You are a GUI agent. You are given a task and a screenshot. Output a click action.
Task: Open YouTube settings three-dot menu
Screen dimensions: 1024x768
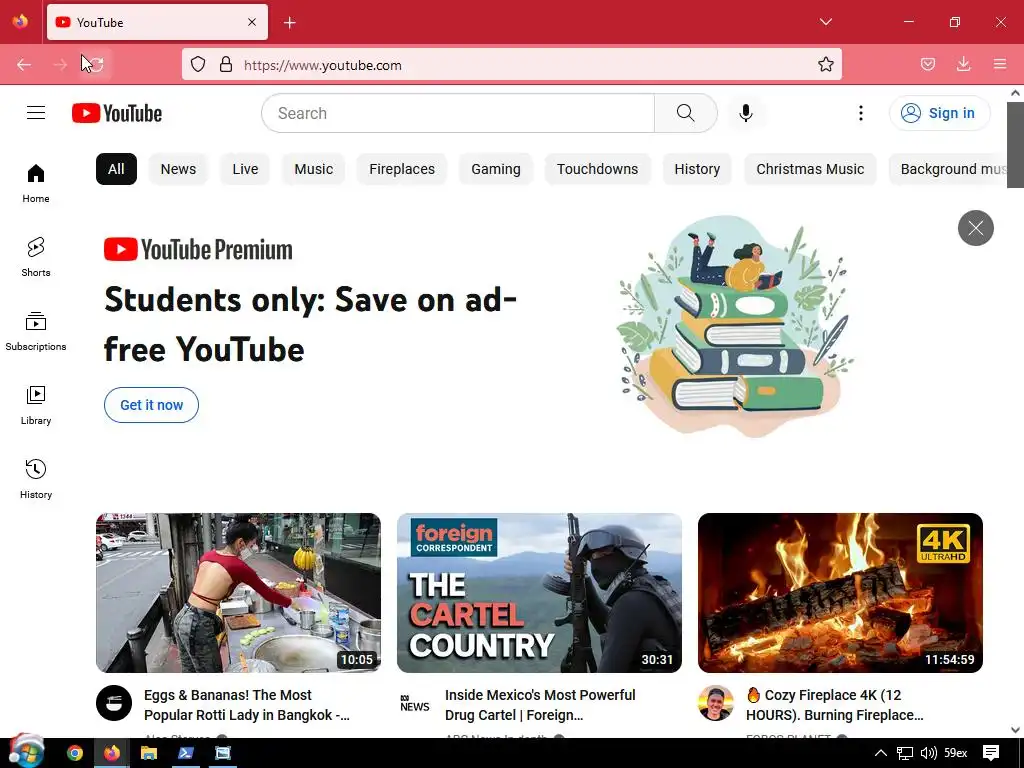point(861,113)
